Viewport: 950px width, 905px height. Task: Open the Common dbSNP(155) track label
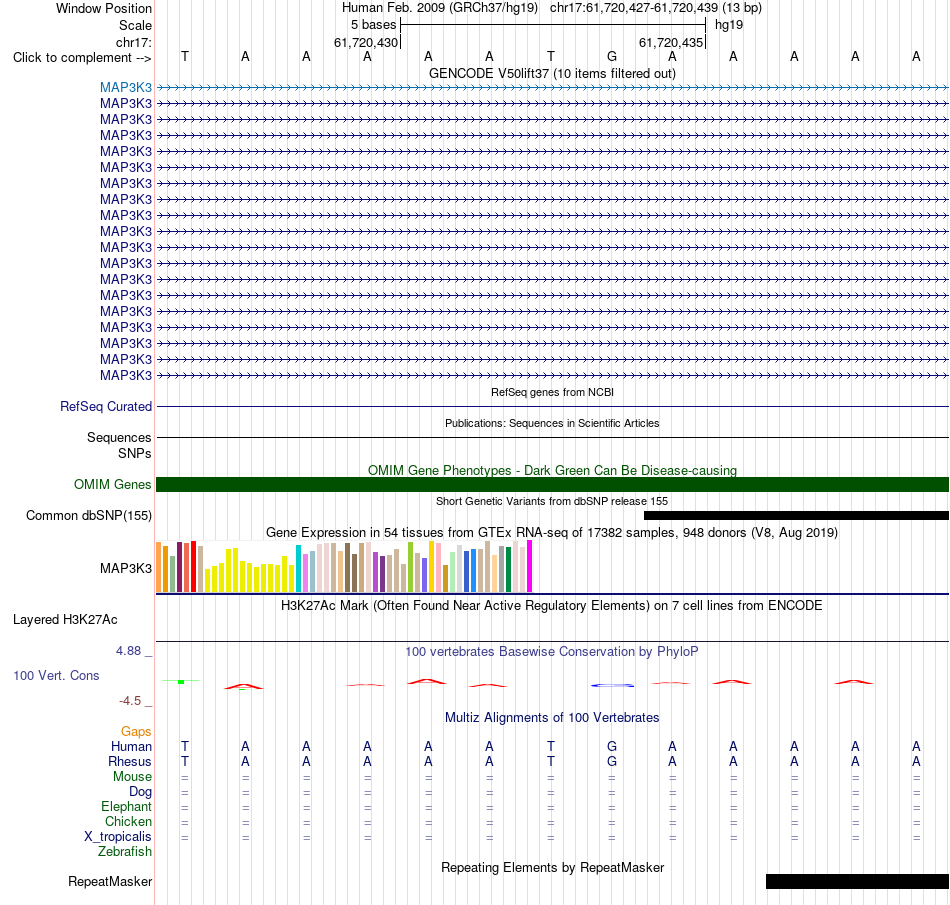coord(89,515)
